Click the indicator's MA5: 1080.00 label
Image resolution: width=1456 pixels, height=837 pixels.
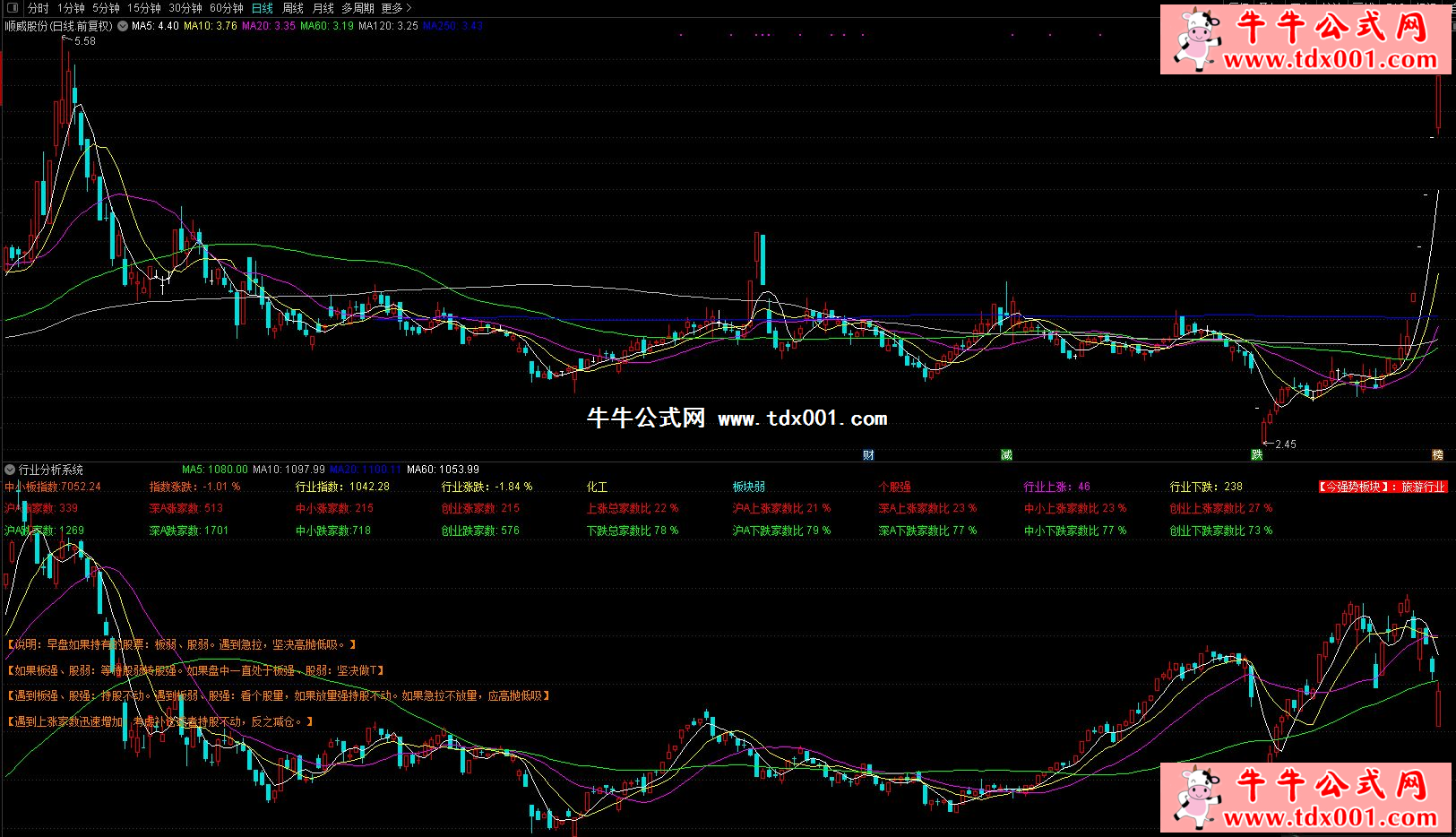(215, 470)
